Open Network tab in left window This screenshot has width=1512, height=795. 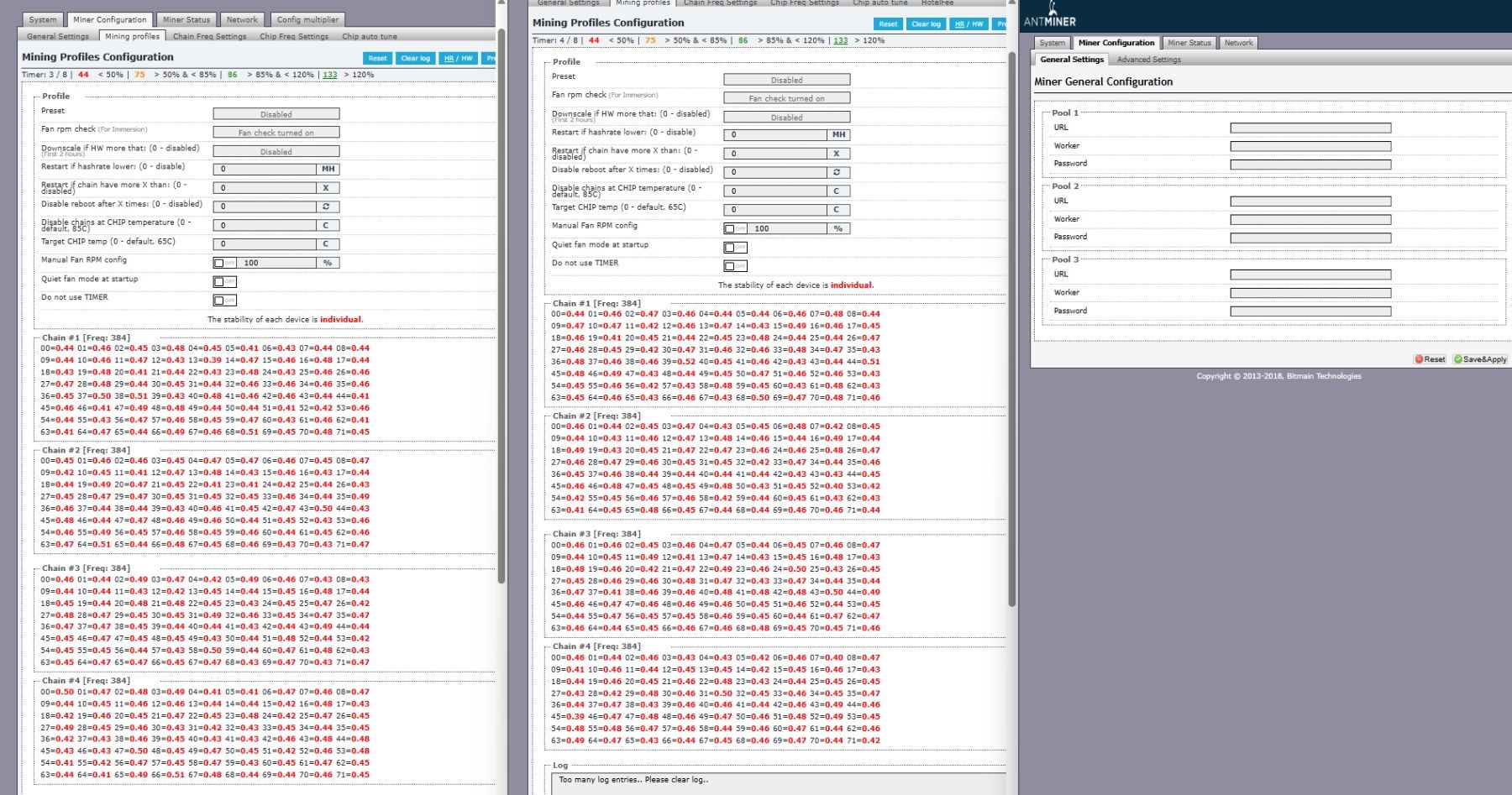[242, 19]
